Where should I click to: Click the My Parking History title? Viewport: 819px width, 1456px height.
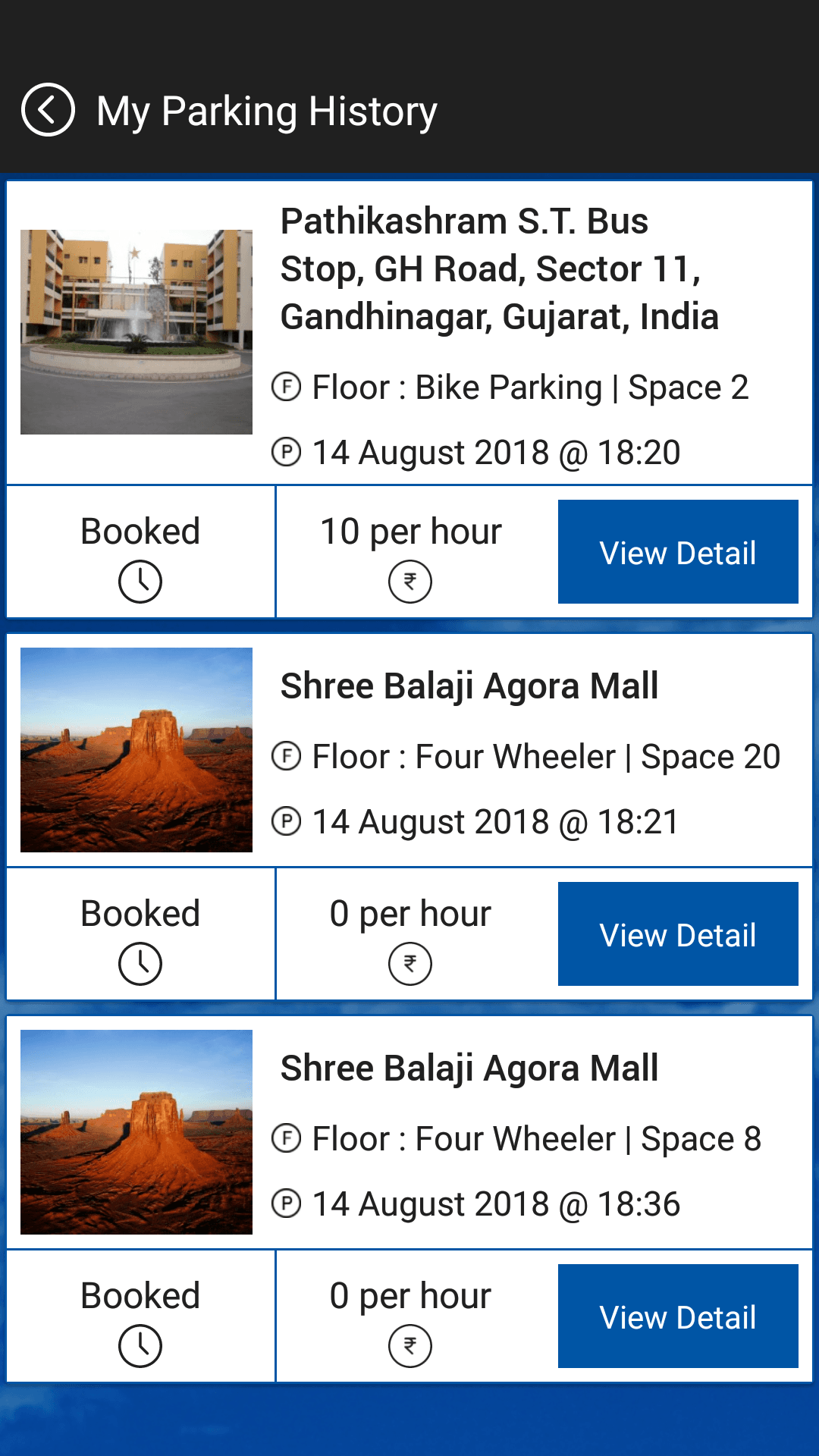(x=267, y=111)
